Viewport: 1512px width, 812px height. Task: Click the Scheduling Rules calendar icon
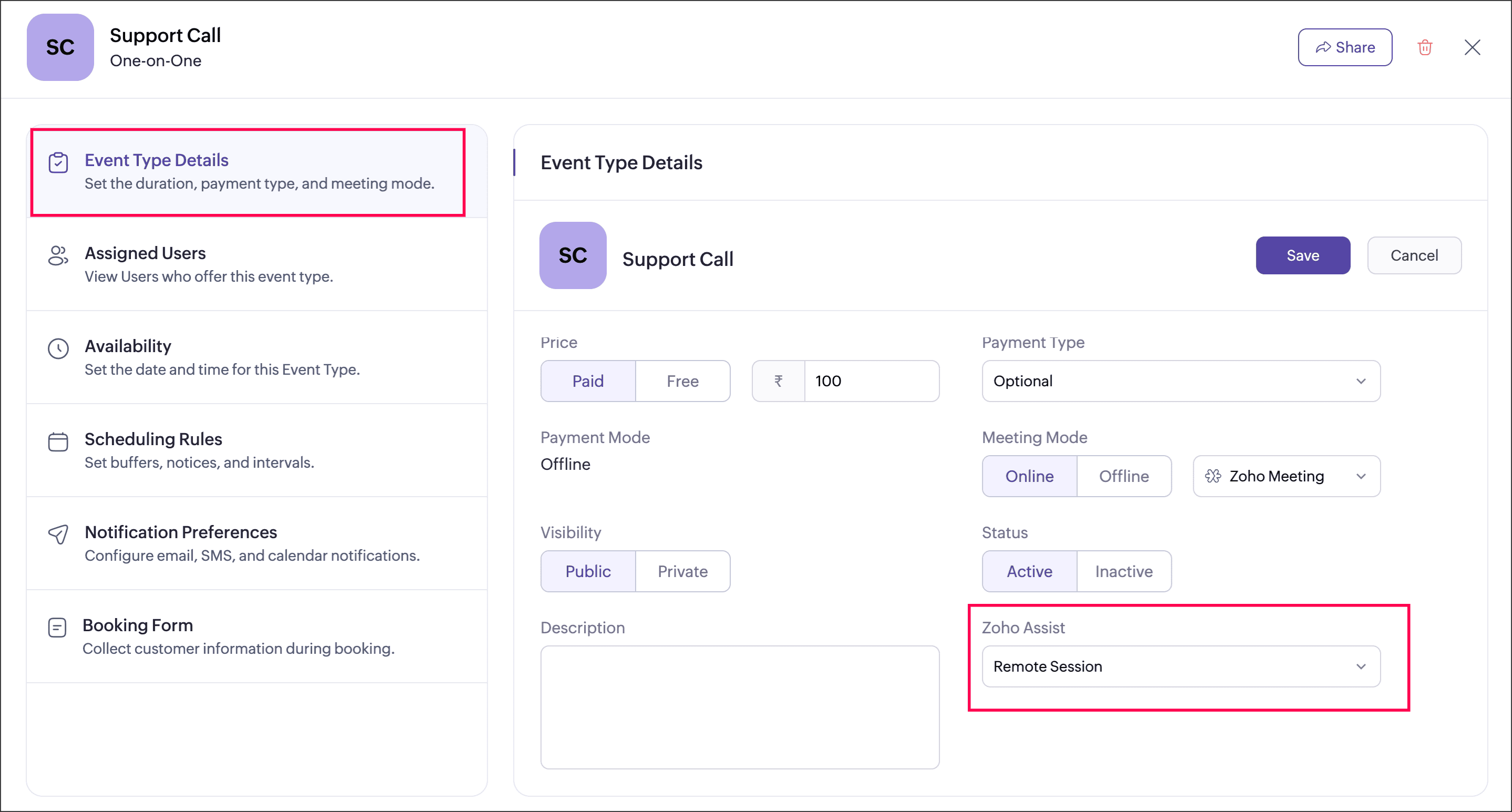click(x=58, y=441)
